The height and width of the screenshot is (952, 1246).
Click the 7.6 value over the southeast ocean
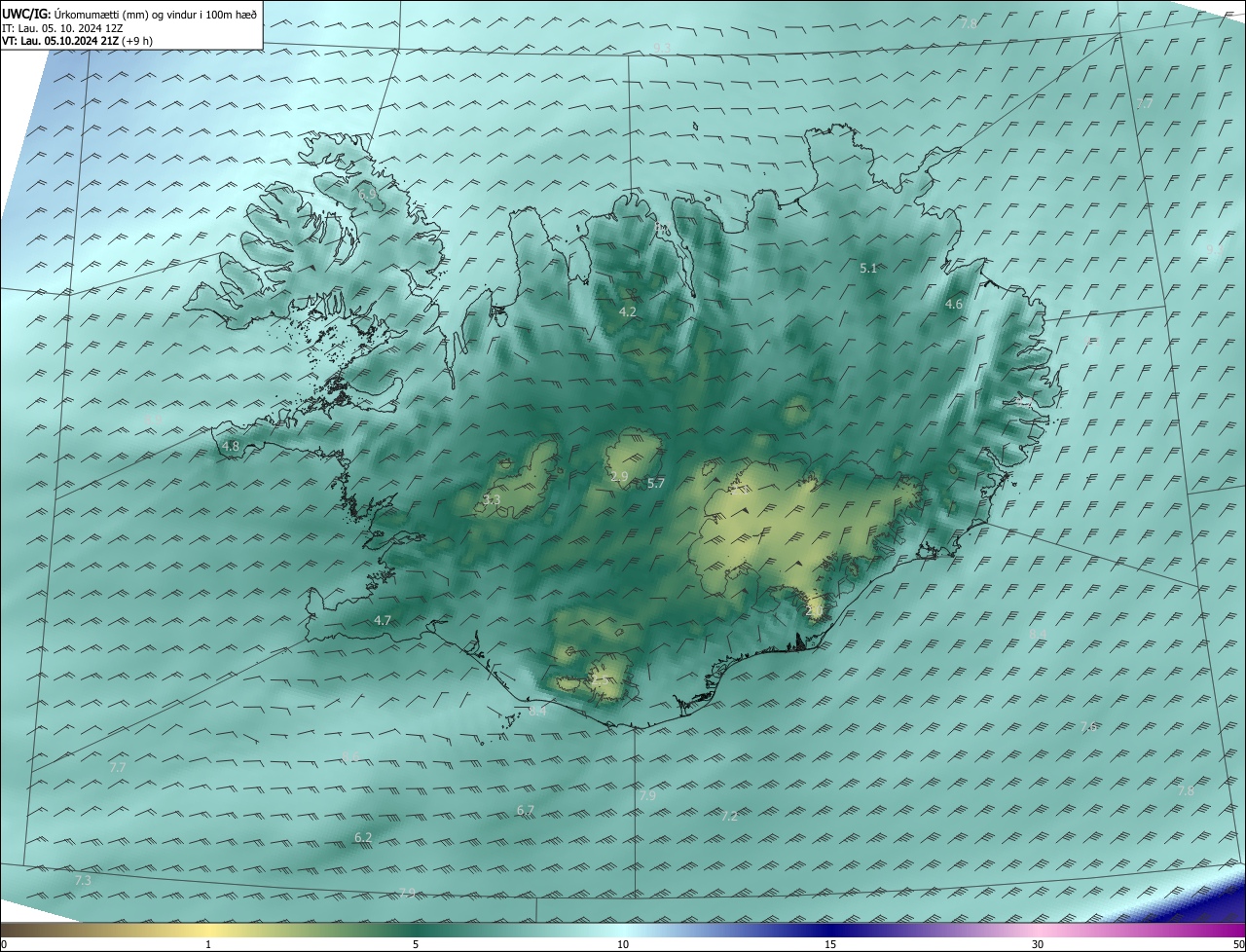[1088, 727]
